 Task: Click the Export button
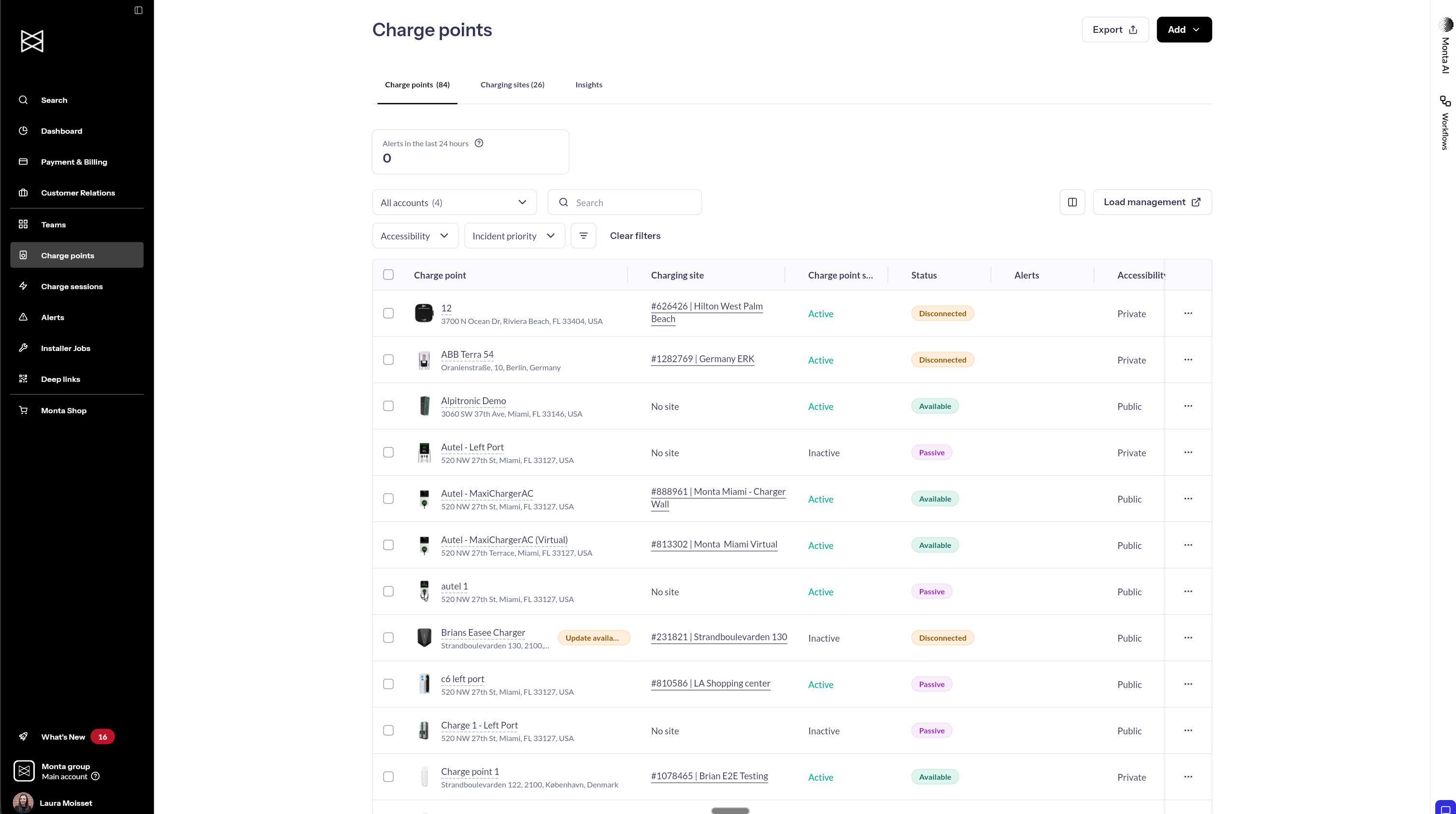1115,29
